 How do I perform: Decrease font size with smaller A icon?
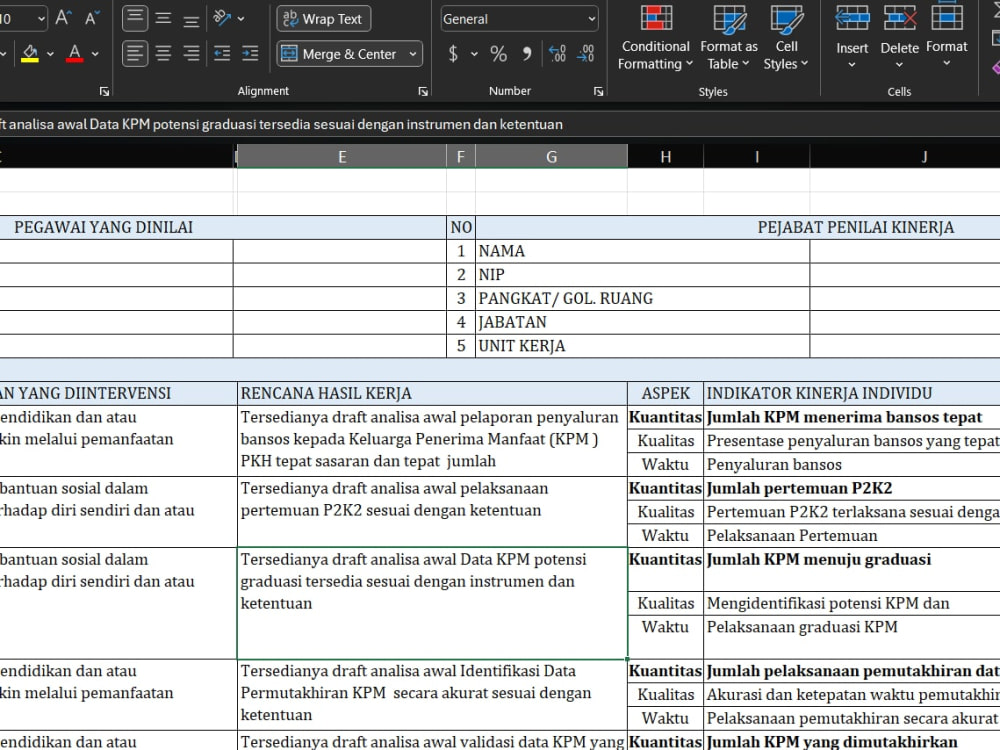tap(92, 18)
